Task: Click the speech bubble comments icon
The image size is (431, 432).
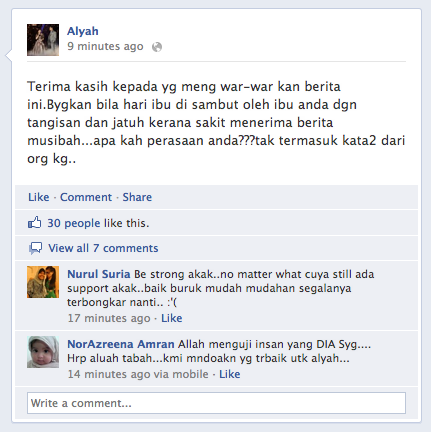Action: pos(35,248)
